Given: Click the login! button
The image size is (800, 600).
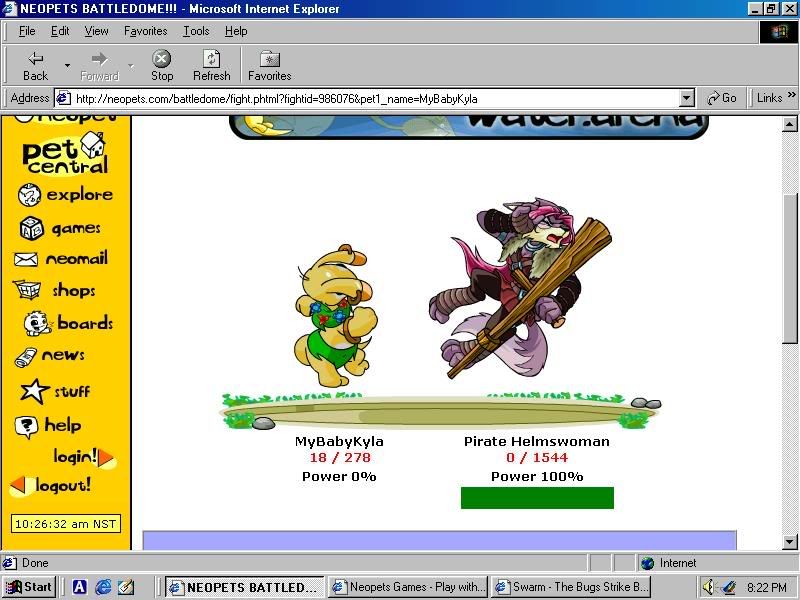Looking at the screenshot, I should (84, 457).
